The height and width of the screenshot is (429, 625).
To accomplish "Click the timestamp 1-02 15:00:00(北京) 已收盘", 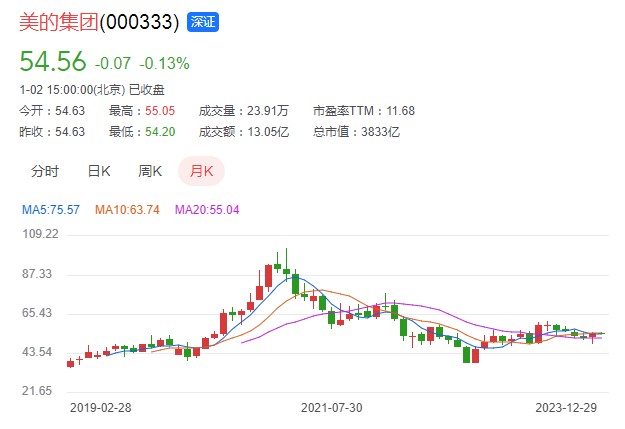I will tap(92, 90).
